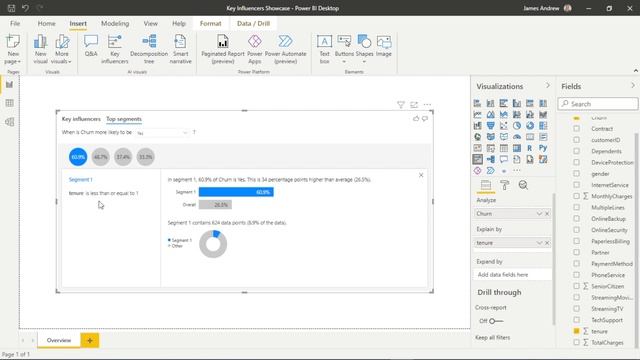Check the Contract field
Image resolution: width=640 pixels, height=360 pixels.
(576, 129)
